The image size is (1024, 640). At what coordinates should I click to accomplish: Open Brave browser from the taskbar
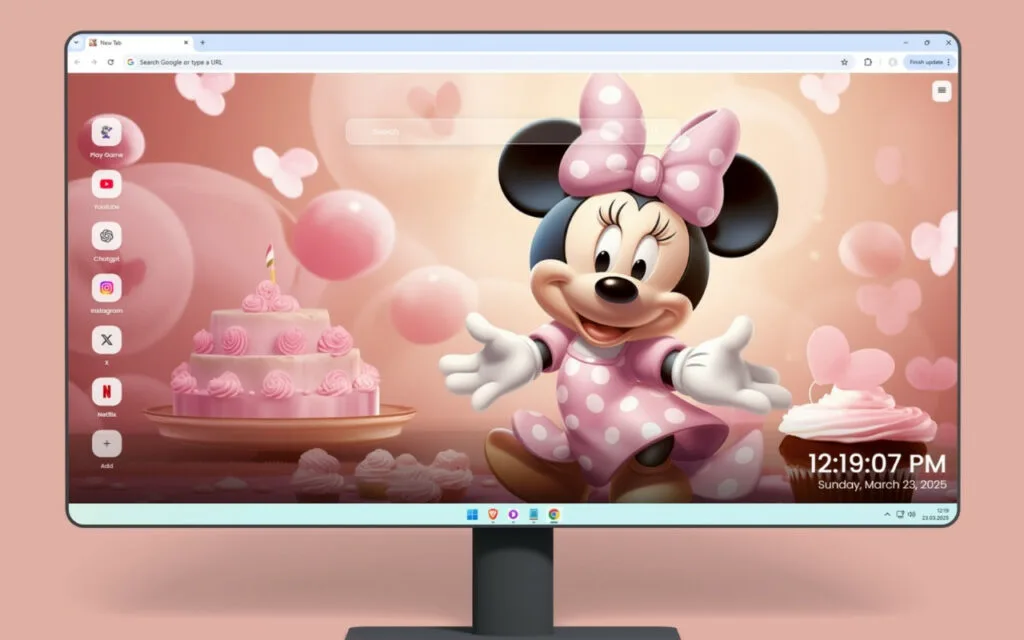tap(493, 515)
